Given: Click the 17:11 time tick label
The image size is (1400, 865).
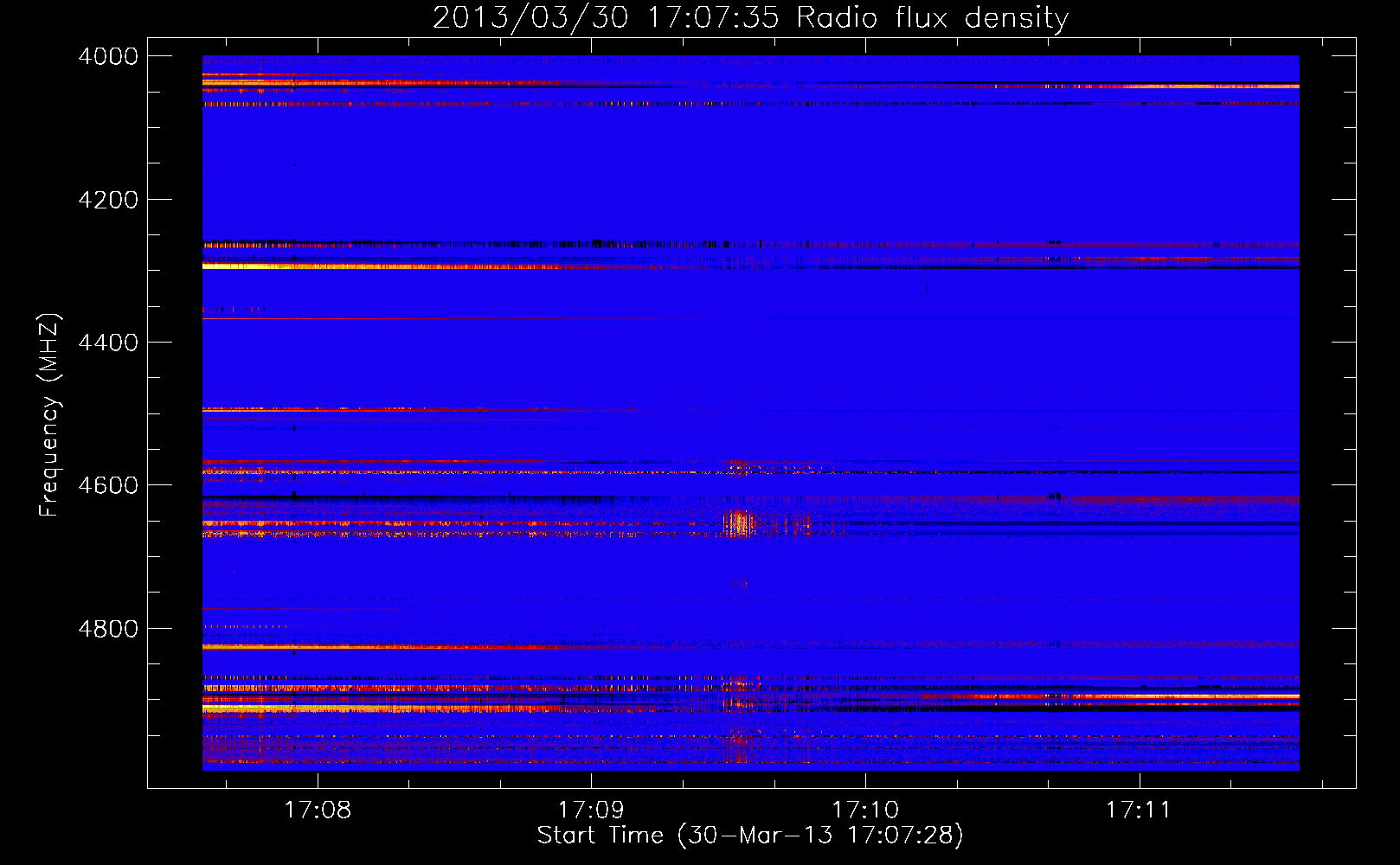Looking at the screenshot, I should [1139, 811].
